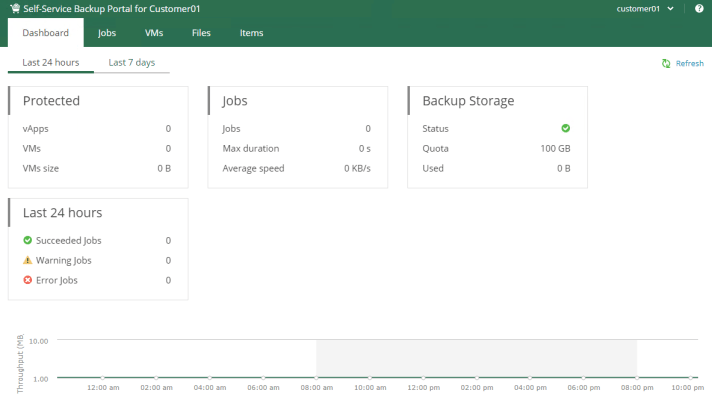This screenshot has height=411, width=712.
Task: Click the 08:00 am point on chart
Action: coord(317,378)
